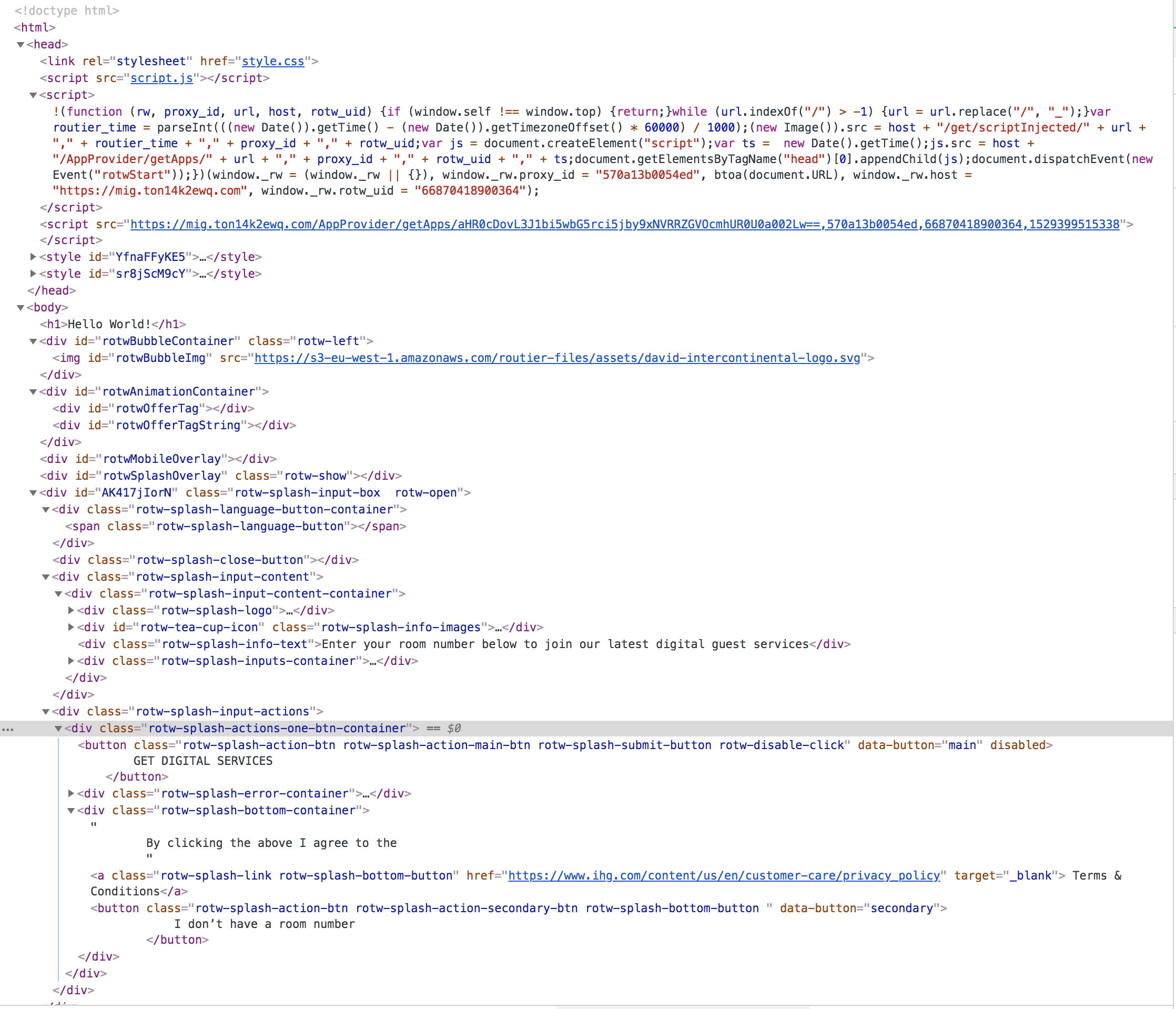1176x1009 pixels.
Task: Open the style.css link
Action: tap(272, 62)
